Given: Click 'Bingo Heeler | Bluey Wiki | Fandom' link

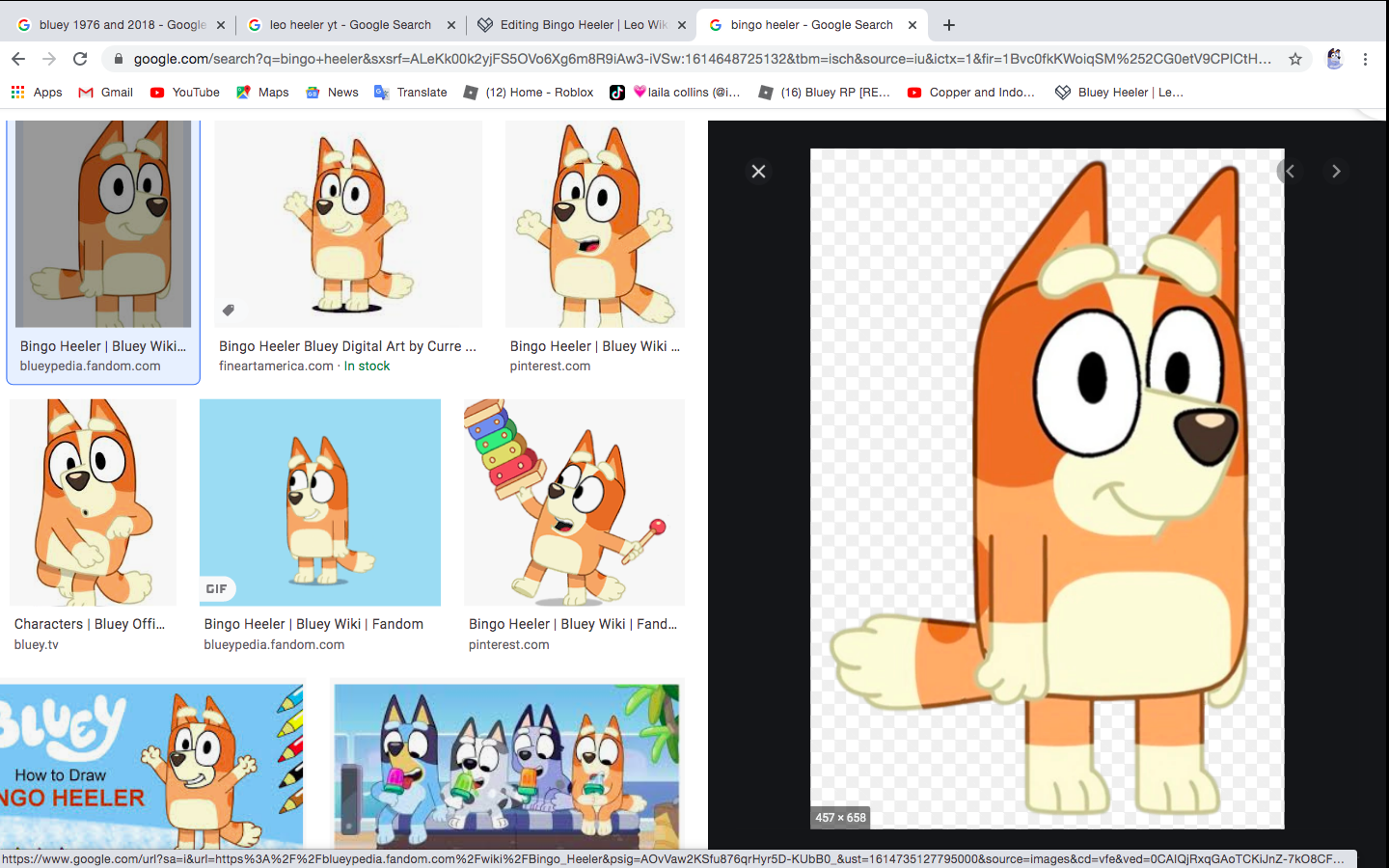Looking at the screenshot, I should click(313, 624).
